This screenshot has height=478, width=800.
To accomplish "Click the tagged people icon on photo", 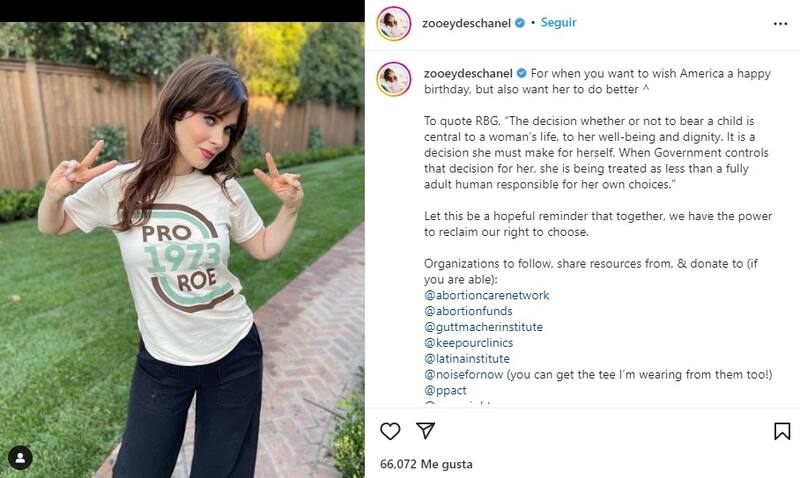I will coord(20,458).
